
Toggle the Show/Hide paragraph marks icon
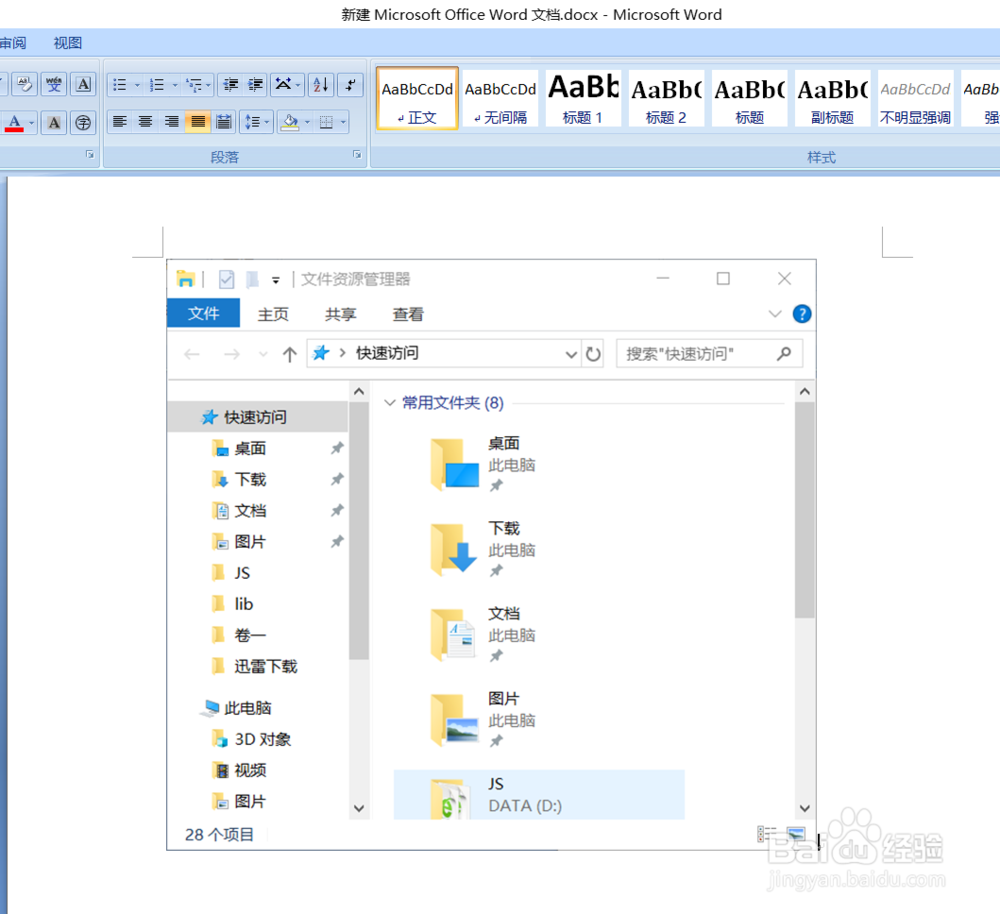coord(350,85)
